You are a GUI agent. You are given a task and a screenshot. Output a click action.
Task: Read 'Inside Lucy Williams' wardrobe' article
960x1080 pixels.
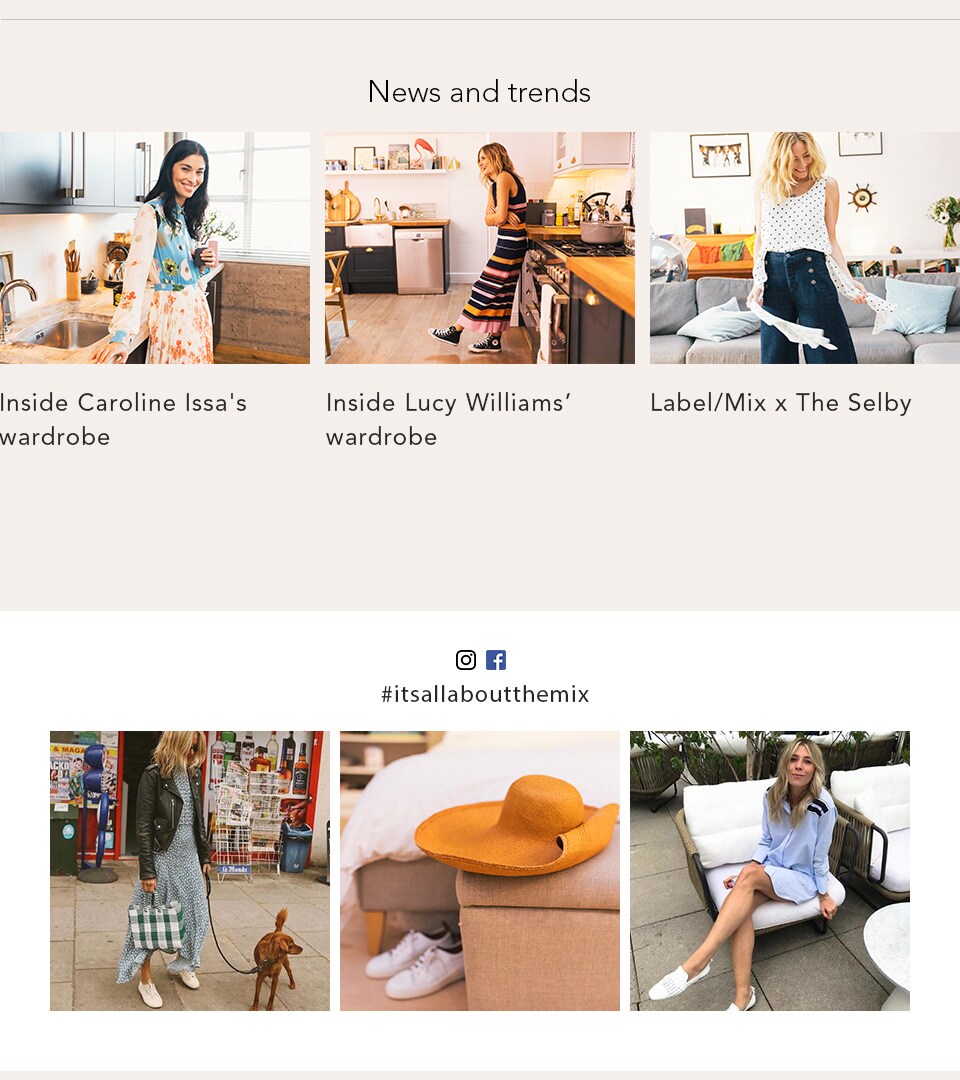click(448, 419)
